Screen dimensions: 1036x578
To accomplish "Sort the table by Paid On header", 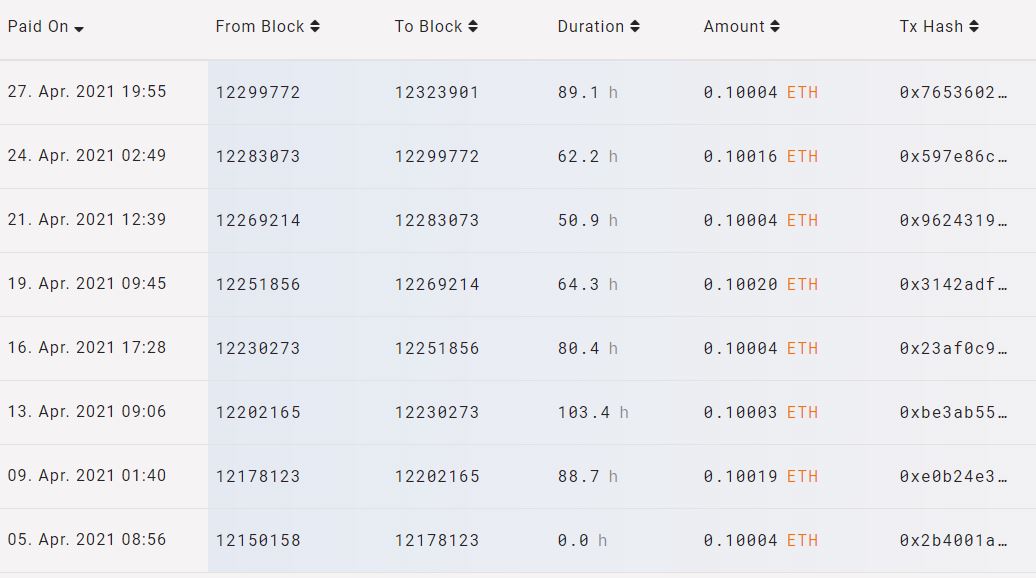I will tap(38, 27).
